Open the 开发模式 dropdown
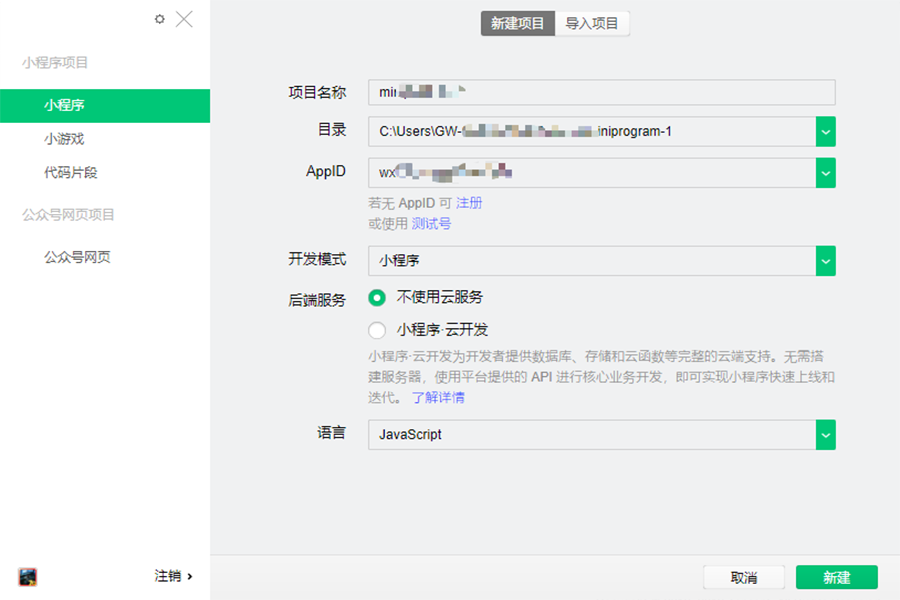This screenshot has height=600, width=900. [825, 260]
